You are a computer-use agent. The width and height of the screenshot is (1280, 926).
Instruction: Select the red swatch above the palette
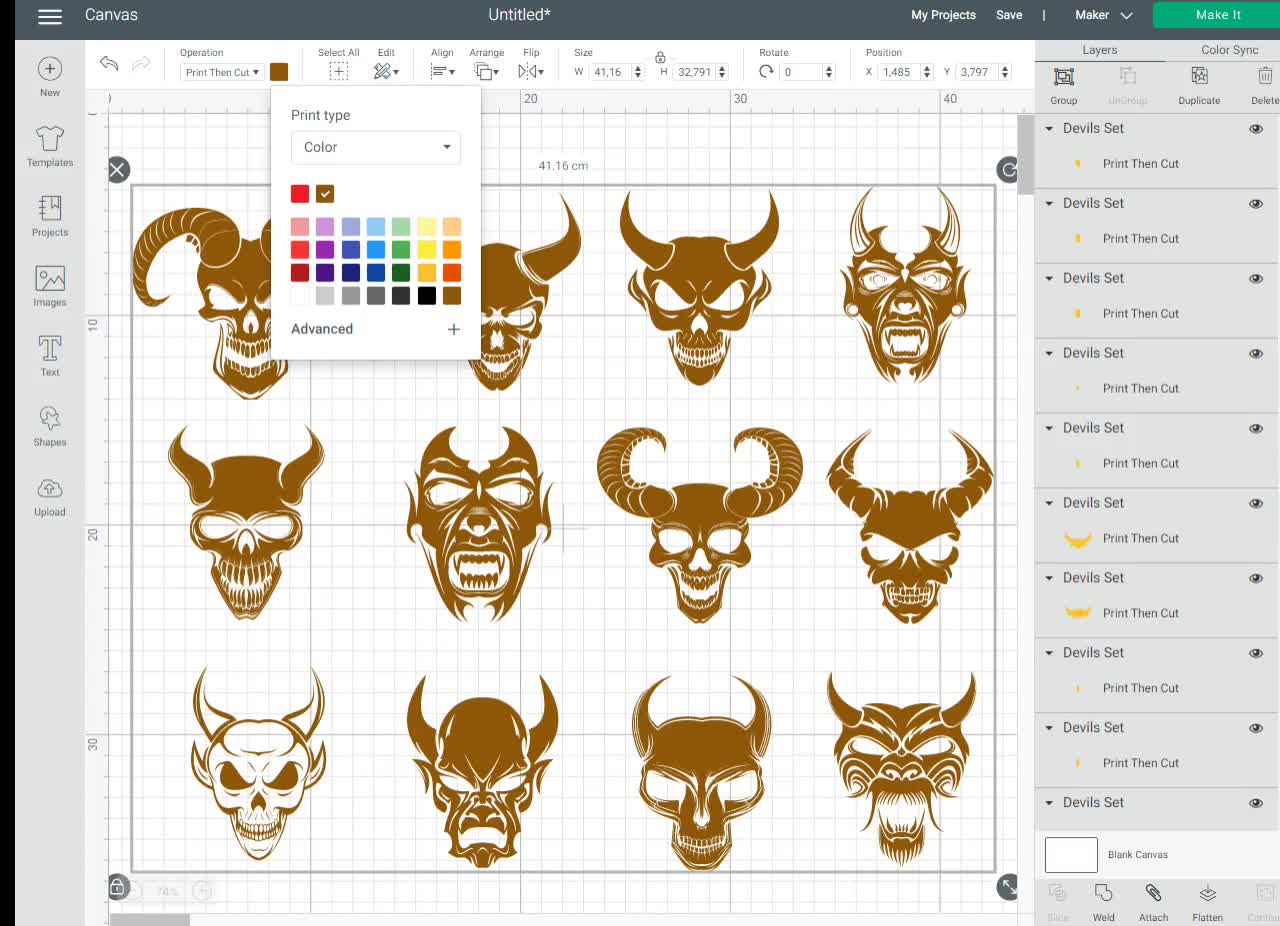coord(300,194)
